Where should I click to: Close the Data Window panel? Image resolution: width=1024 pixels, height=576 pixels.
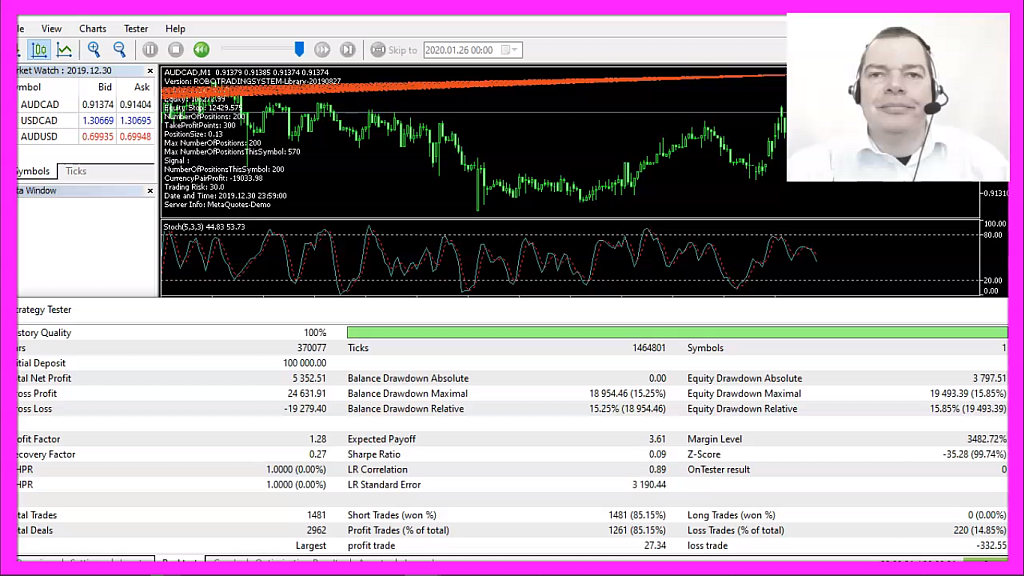(x=150, y=191)
